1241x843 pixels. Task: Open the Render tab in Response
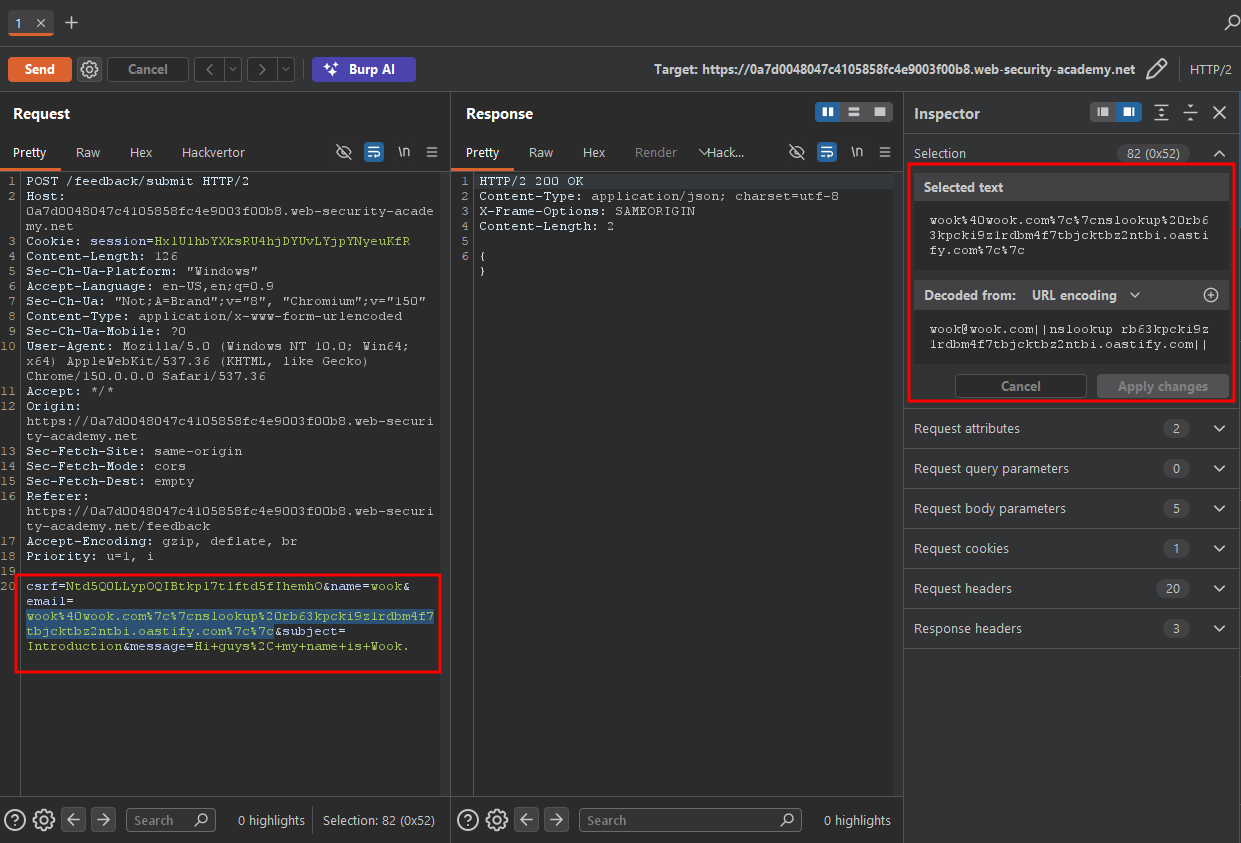656,152
